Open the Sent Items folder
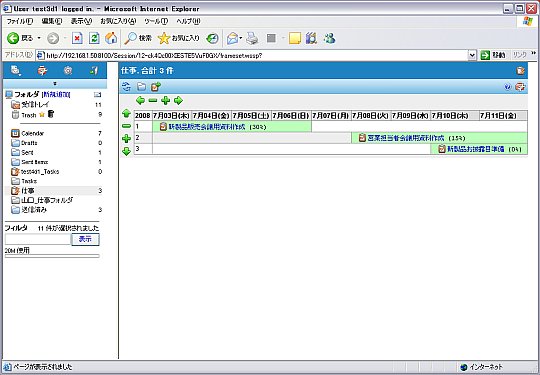This screenshot has height=375, width=540. click(35, 162)
